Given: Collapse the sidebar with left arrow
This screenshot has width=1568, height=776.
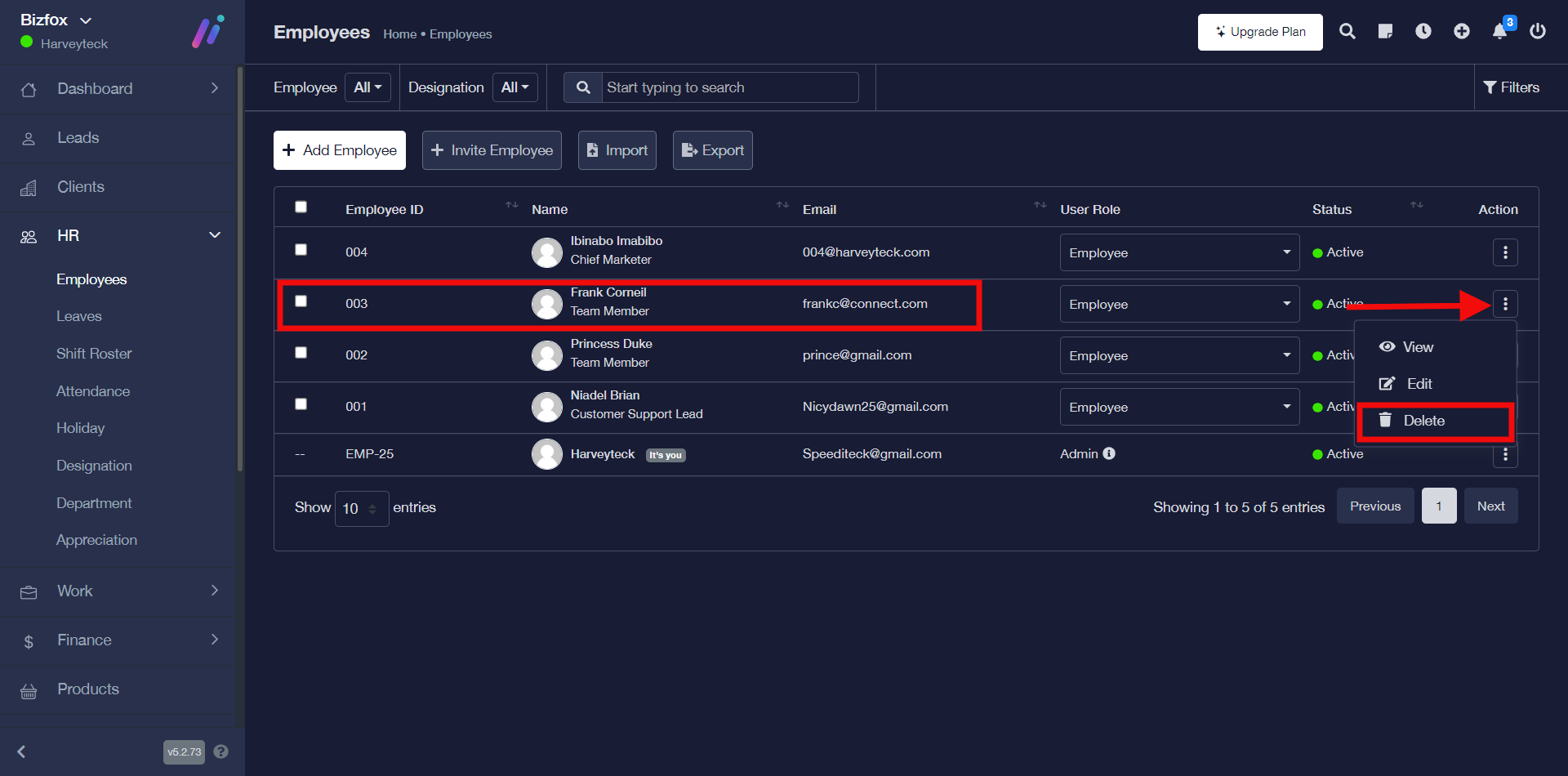Looking at the screenshot, I should tap(22, 751).
